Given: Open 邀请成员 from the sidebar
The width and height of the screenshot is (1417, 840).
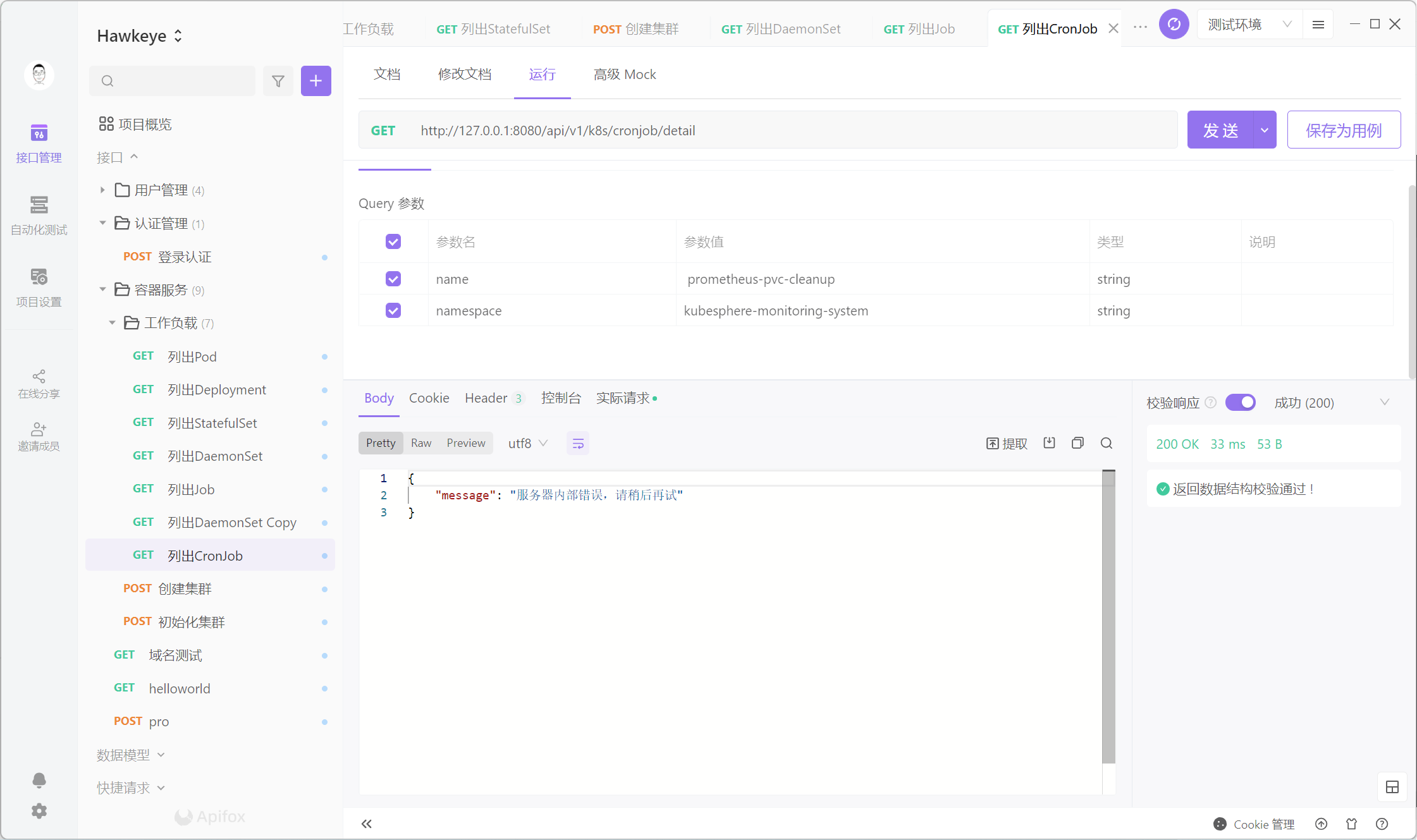Looking at the screenshot, I should (39, 437).
